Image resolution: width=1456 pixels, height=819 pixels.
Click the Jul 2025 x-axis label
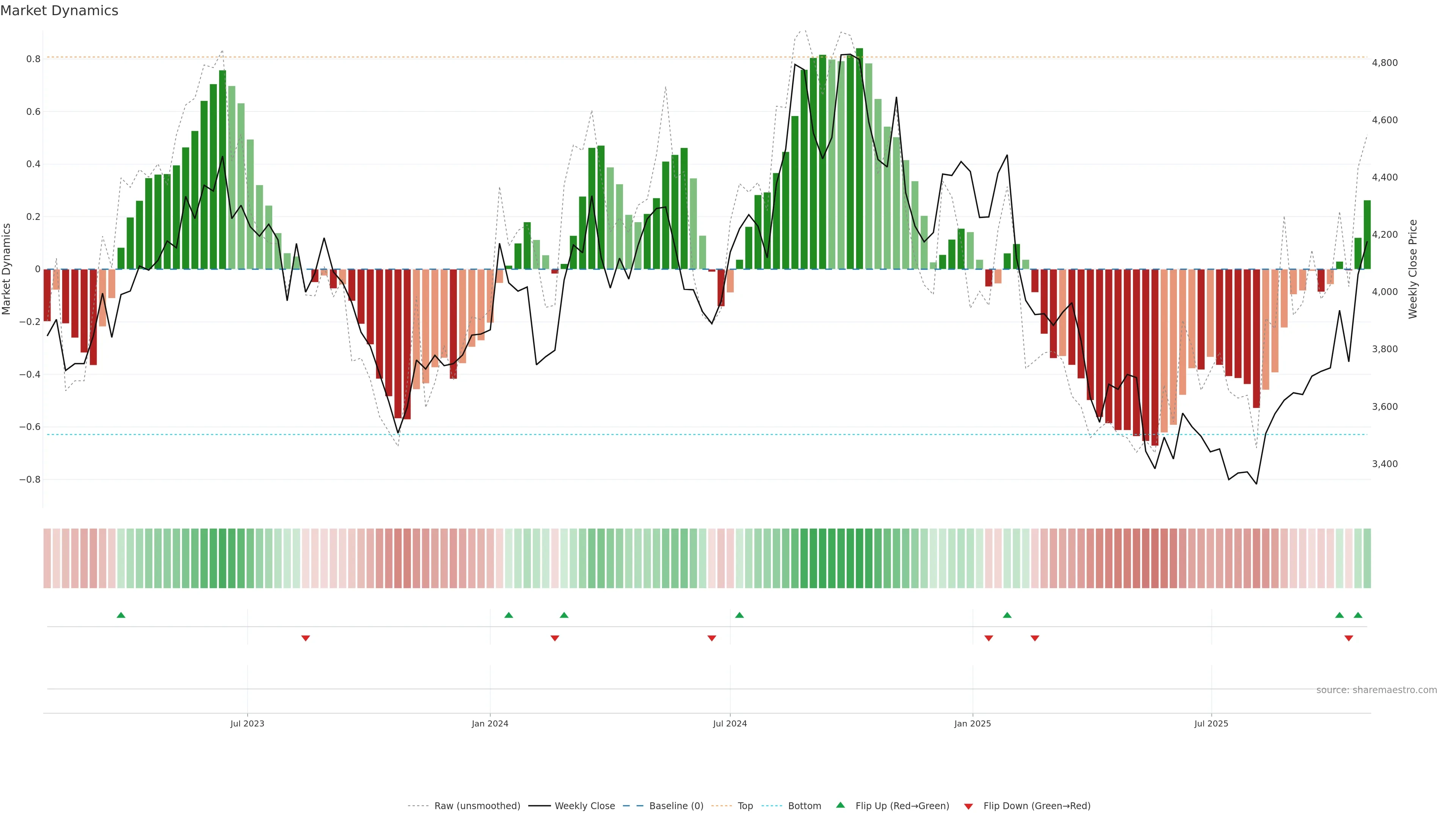click(1211, 723)
